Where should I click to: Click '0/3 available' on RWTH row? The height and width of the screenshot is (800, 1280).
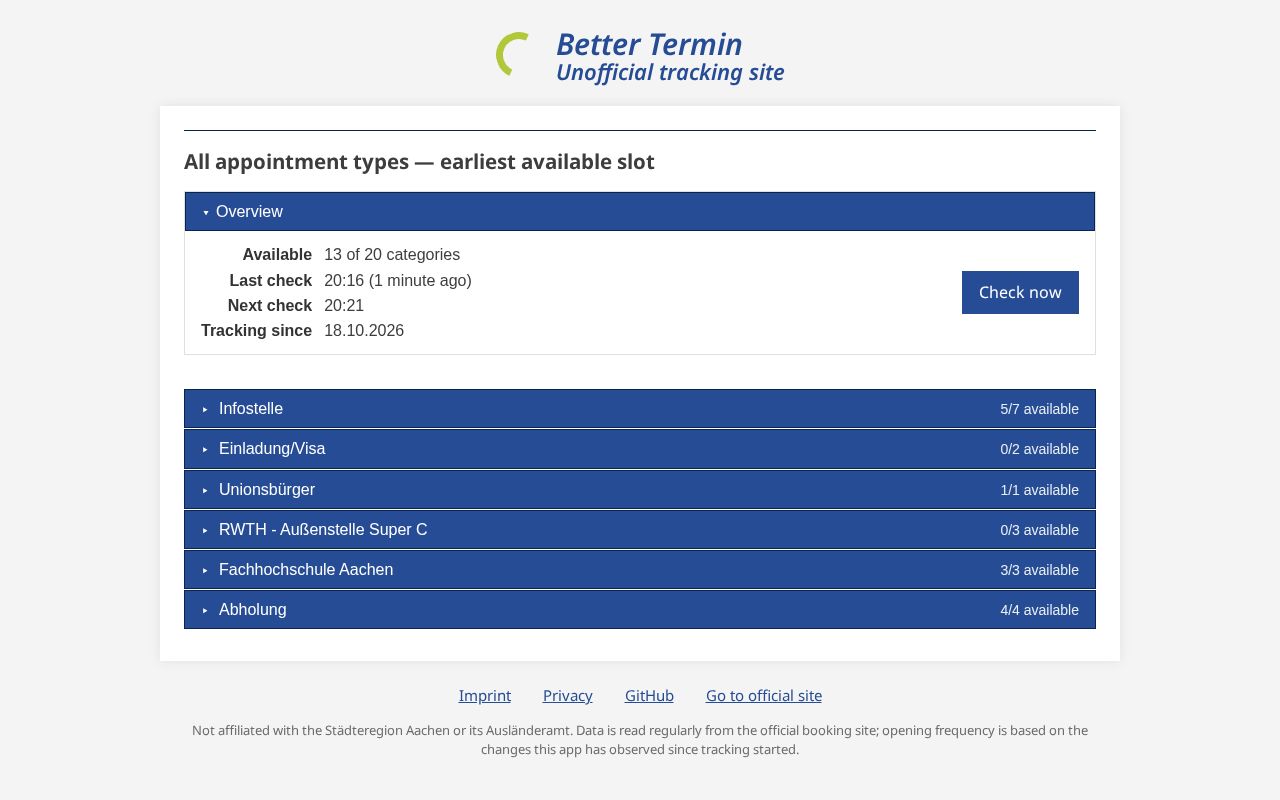[1040, 530]
